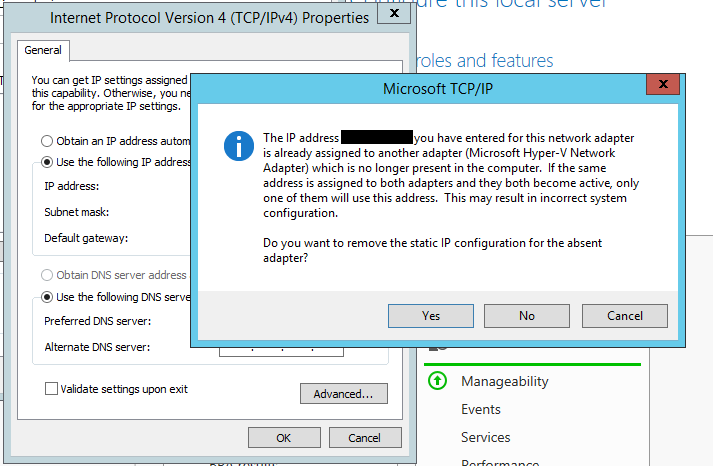This screenshot has width=713, height=466.
Task: Click the 'Subnet mask:' label
Action: (x=77, y=212)
